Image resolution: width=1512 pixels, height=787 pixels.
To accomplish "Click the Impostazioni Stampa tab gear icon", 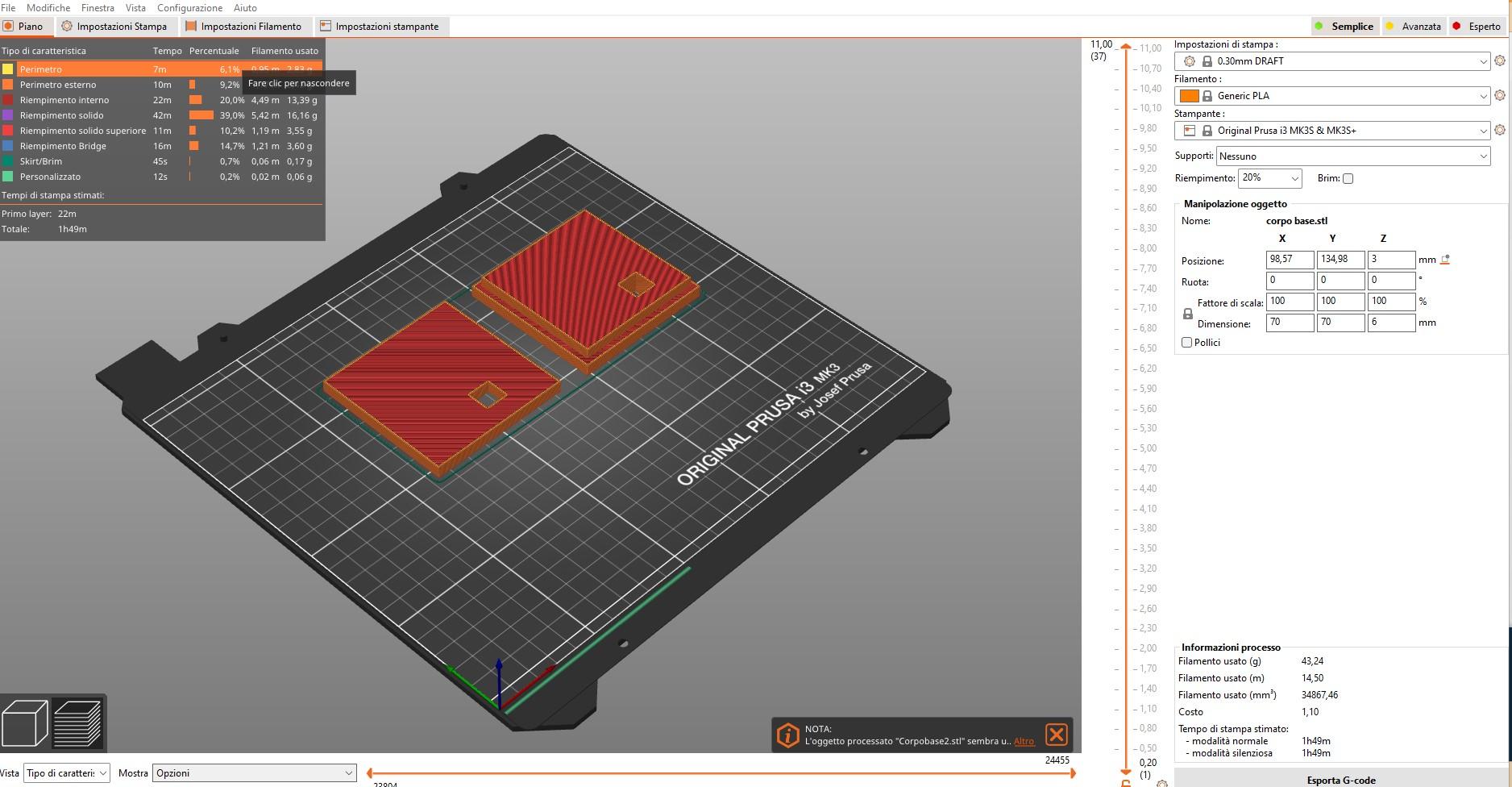I will [x=67, y=27].
